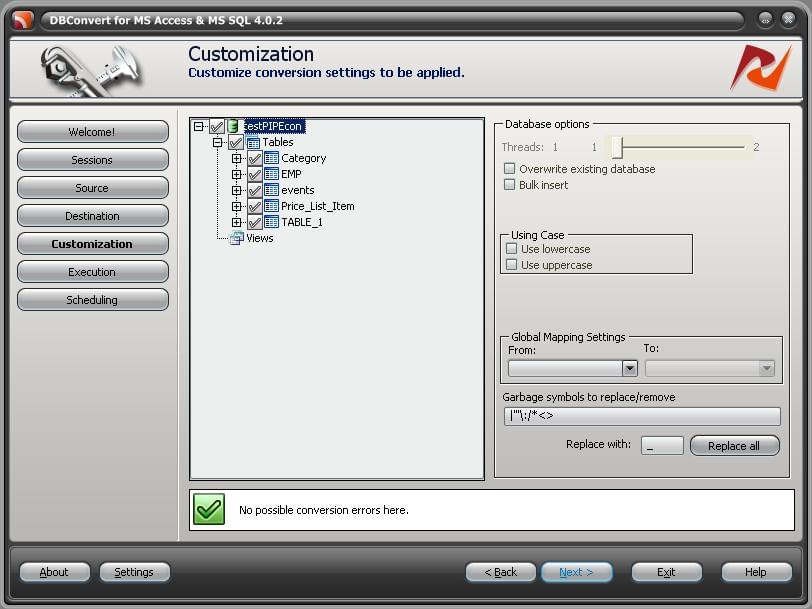This screenshot has width=812, height=609.
Task: Check the Use lowercase option
Action: [512, 249]
